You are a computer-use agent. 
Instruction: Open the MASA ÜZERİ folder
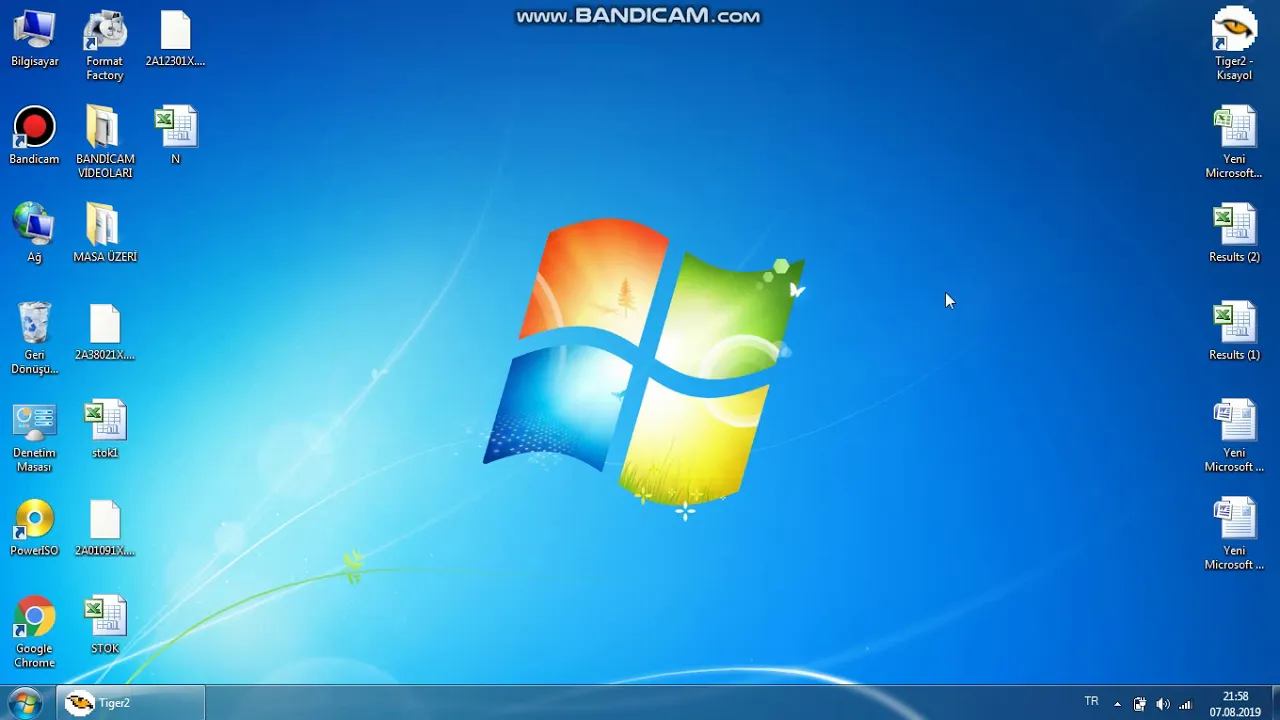104,233
